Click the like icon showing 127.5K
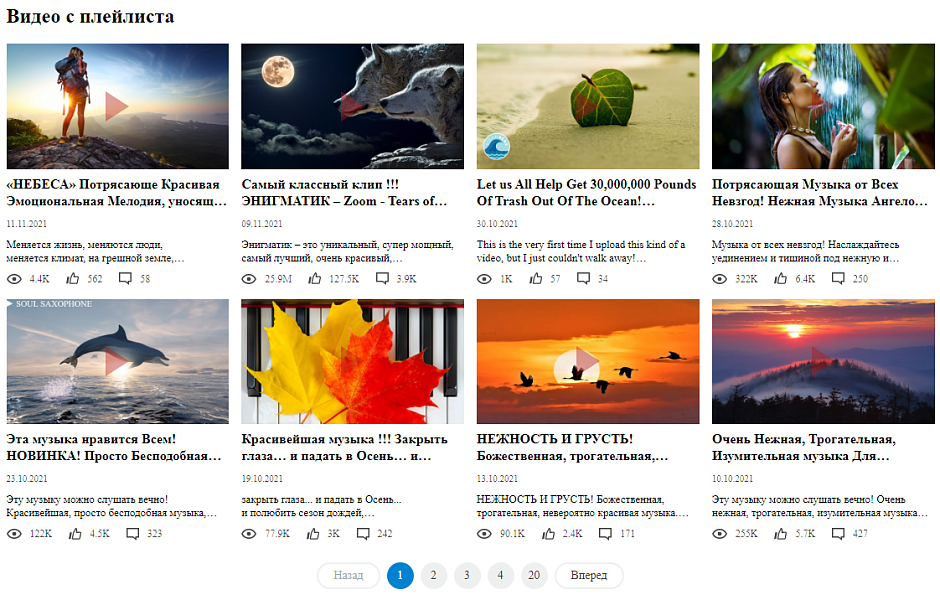The height and width of the screenshot is (600, 940). click(x=314, y=279)
